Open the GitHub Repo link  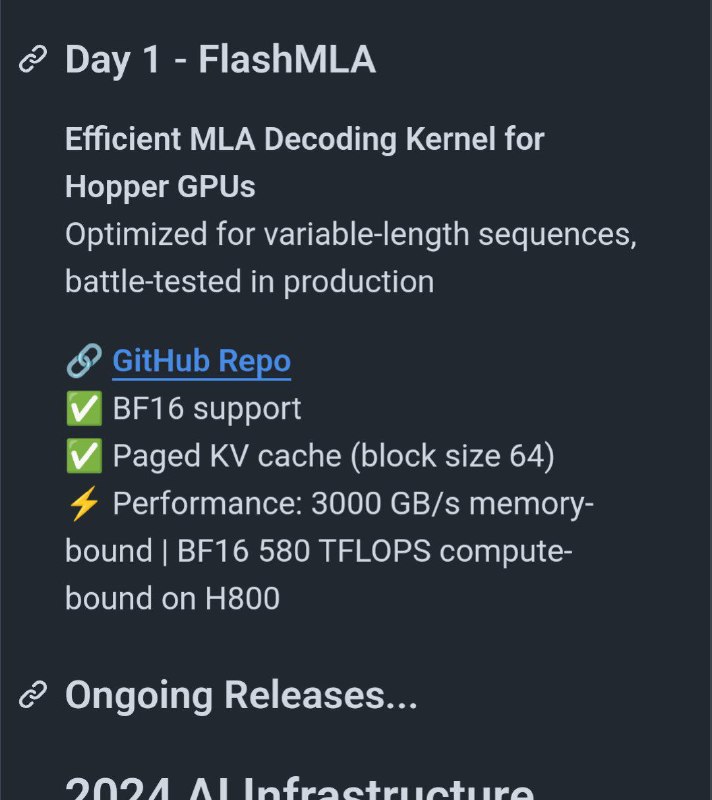201,361
